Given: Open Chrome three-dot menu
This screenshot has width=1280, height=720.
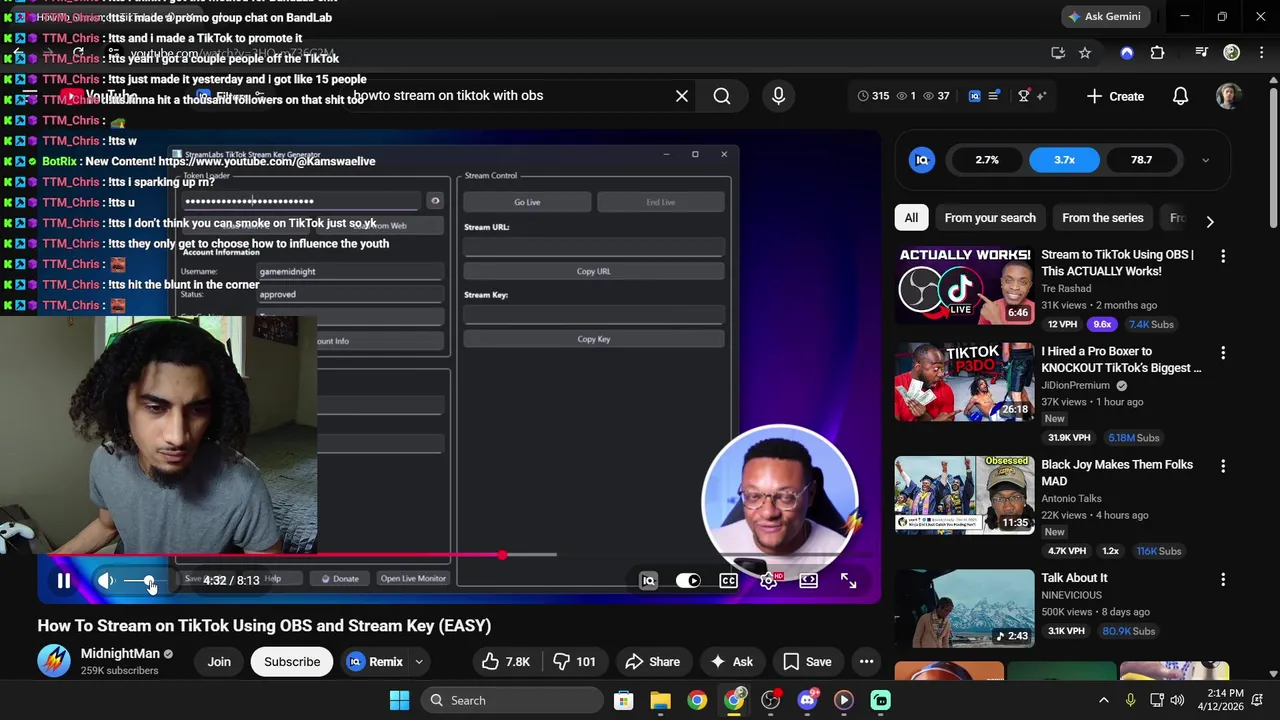Looking at the screenshot, I should tap(1261, 53).
